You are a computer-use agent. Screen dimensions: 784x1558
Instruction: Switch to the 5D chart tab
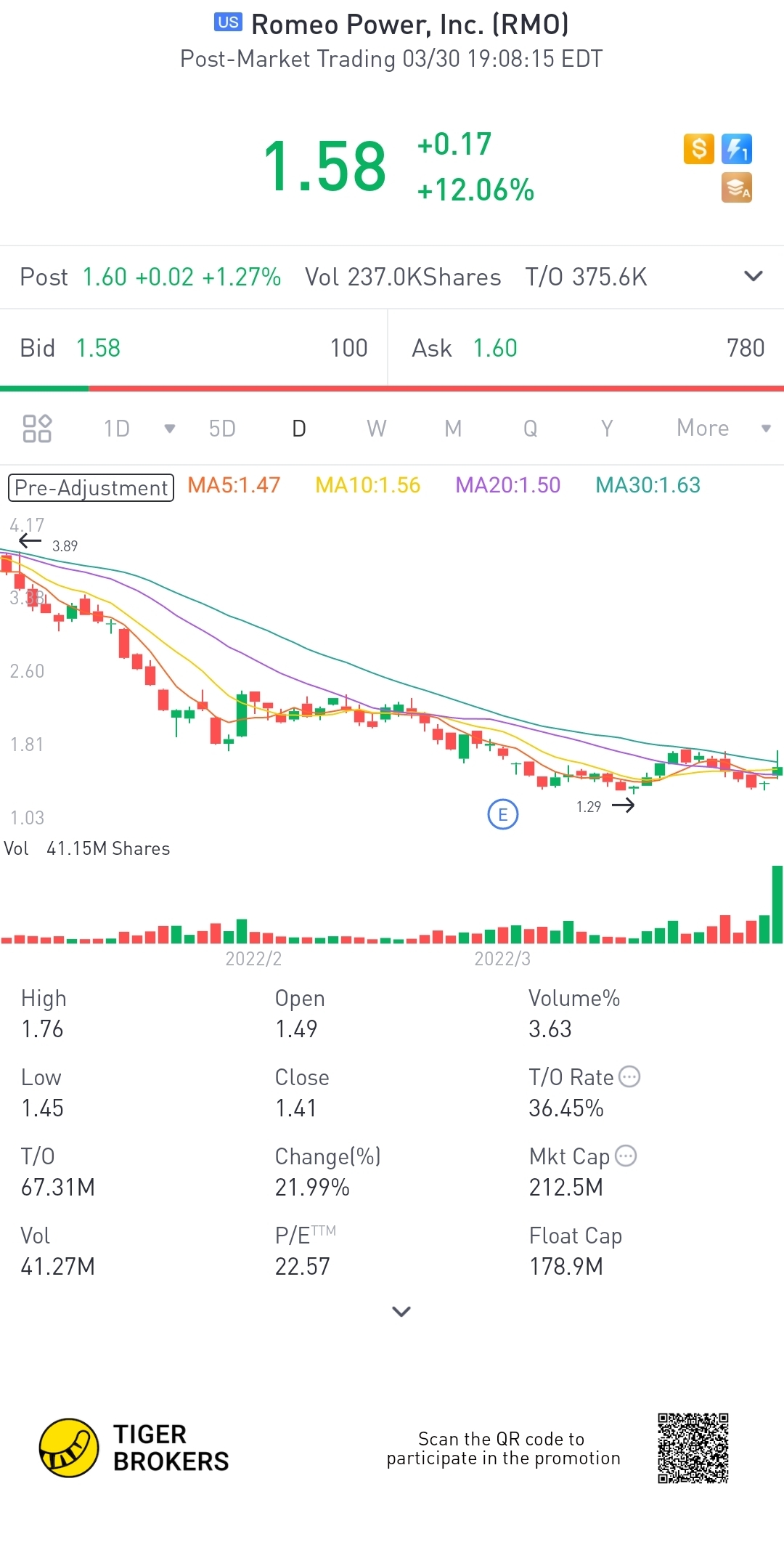(x=222, y=429)
